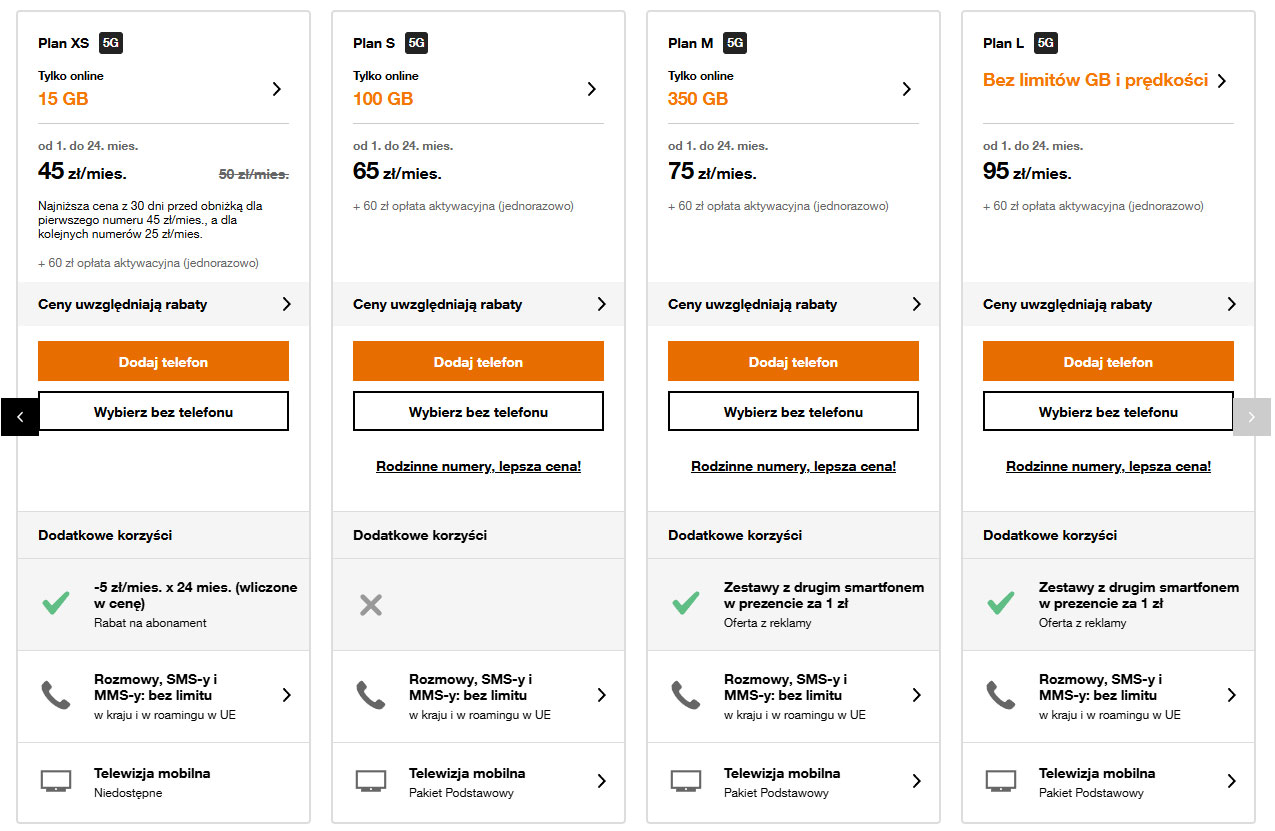The width and height of the screenshot is (1275, 831).
Task: Expand 'Bez limitów GB i prędkości' chevron
Action: pos(1222,81)
